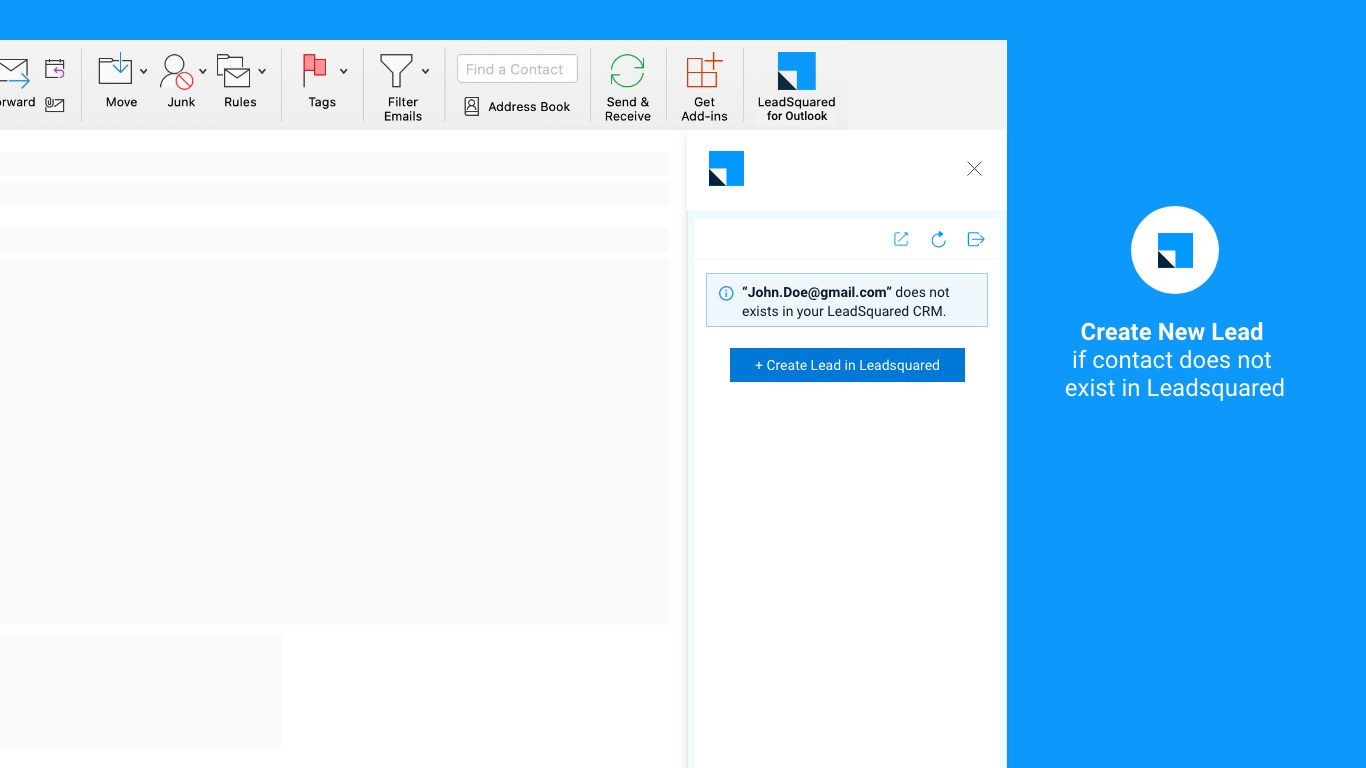Click the sign out icon in panel
The width and height of the screenshot is (1366, 768).
click(976, 239)
